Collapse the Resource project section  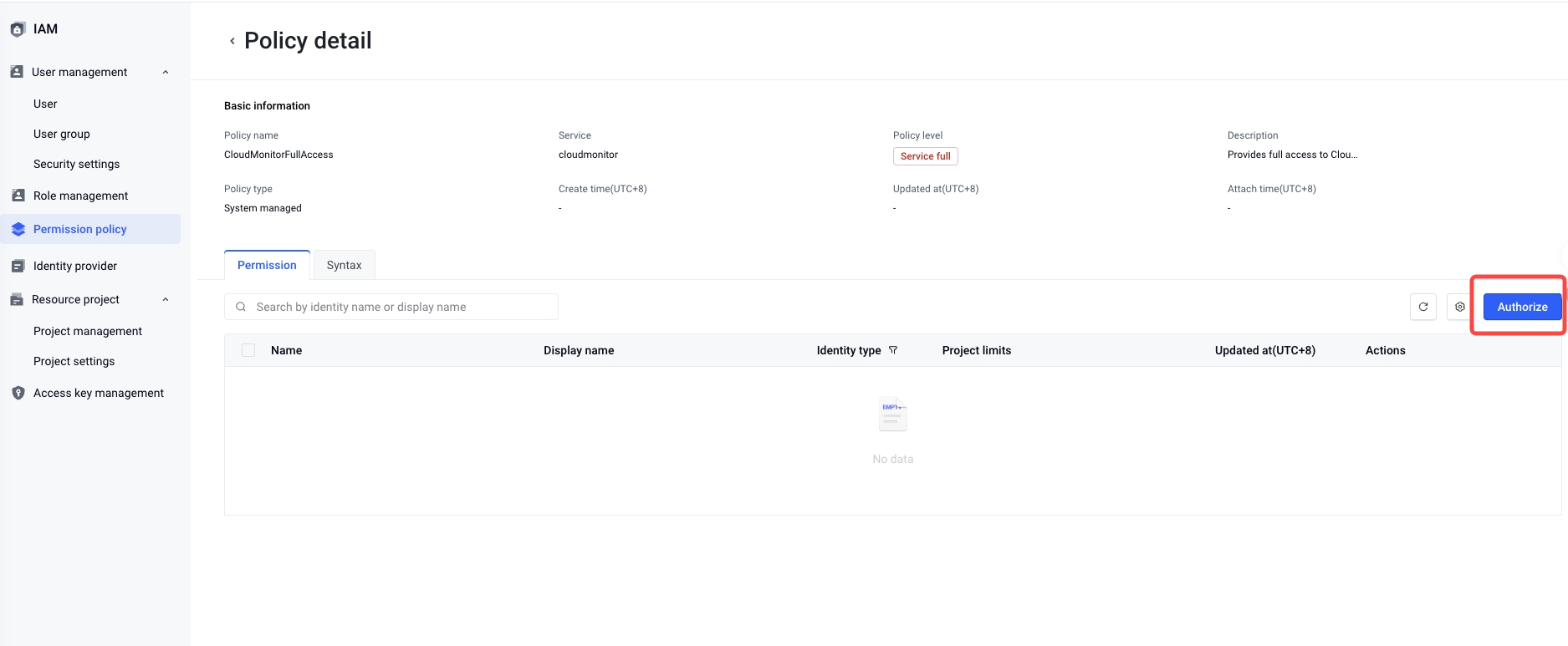point(166,299)
